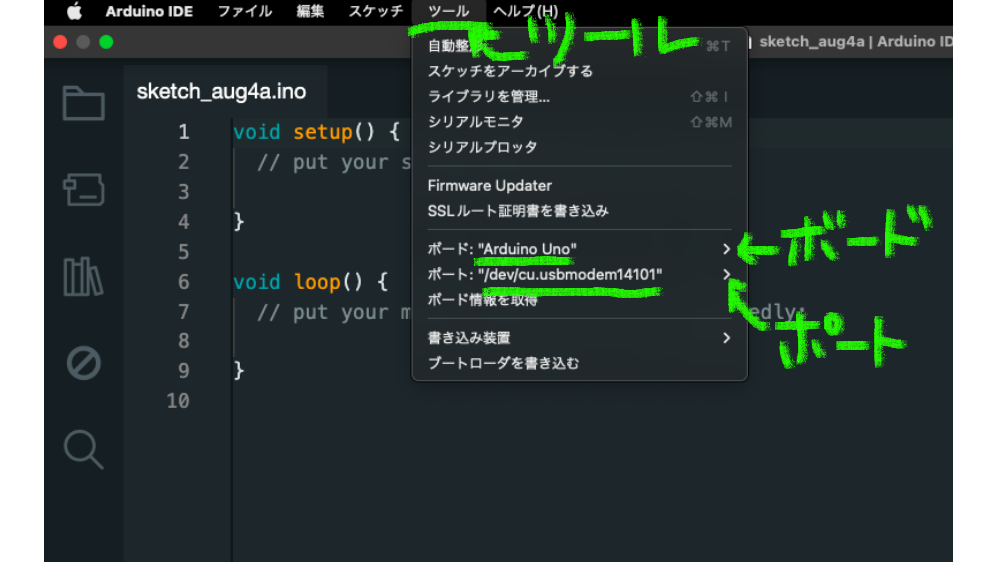
Task: Expand the 書き込み装置 submenu
Action: coord(579,338)
